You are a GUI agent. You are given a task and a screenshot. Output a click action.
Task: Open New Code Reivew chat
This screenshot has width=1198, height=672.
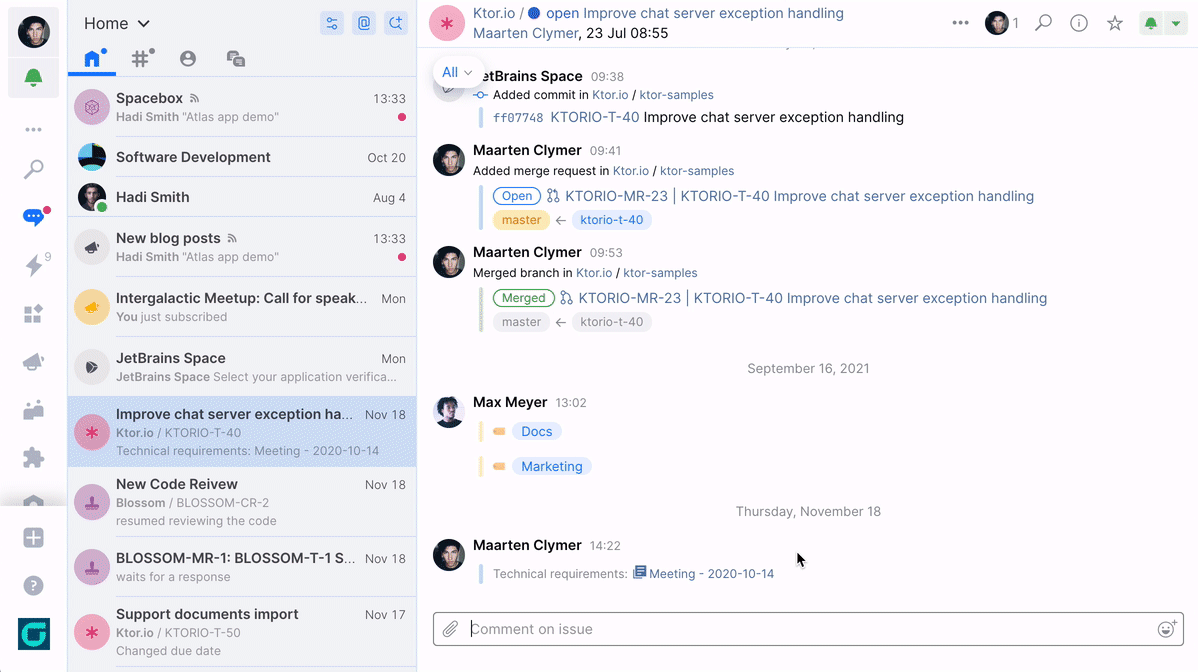[x=242, y=502]
